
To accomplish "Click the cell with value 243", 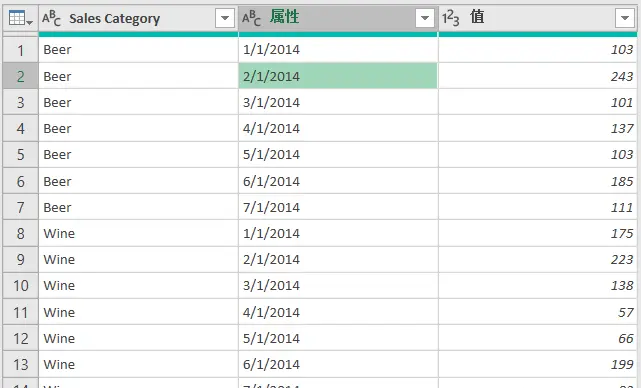I will [x=538, y=76].
